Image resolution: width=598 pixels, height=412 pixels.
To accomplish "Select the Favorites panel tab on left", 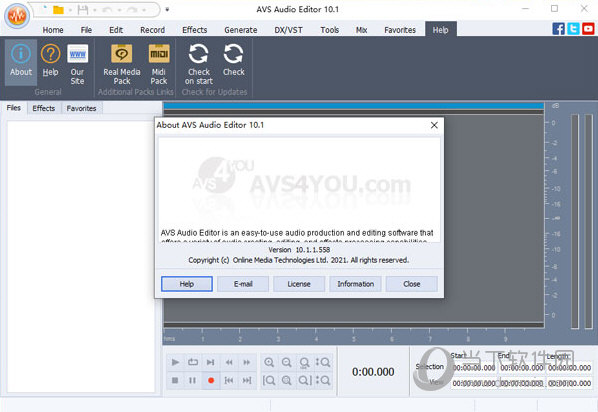I will pyautogui.click(x=81, y=108).
